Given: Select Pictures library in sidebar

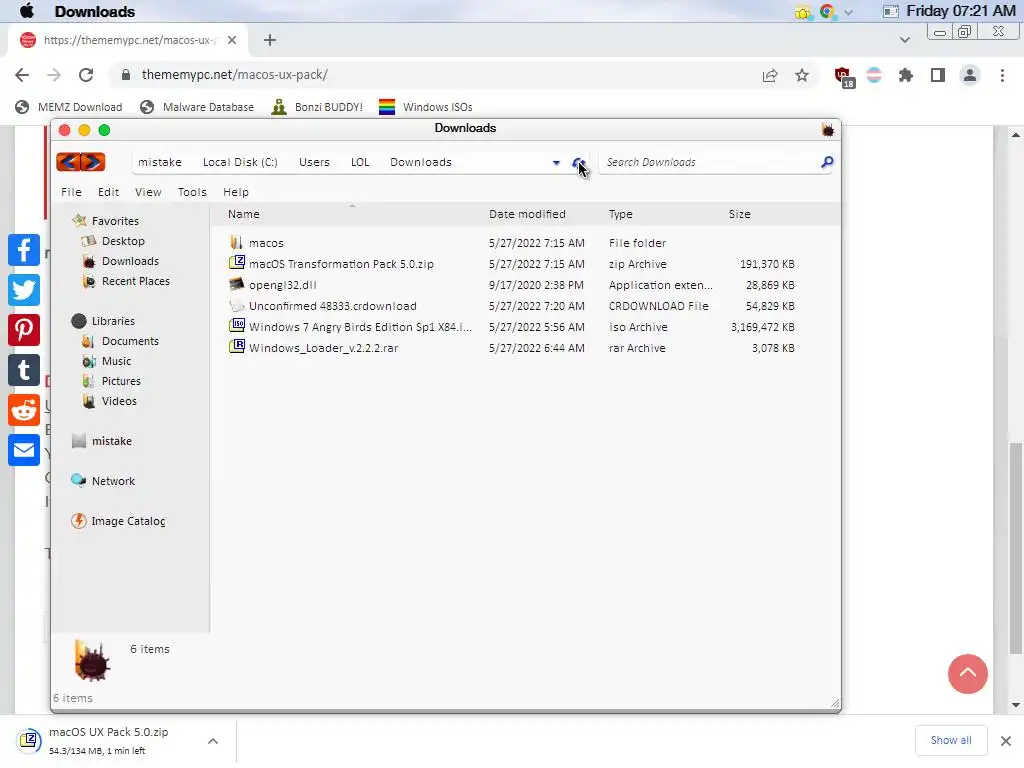Looking at the screenshot, I should pos(121,381).
